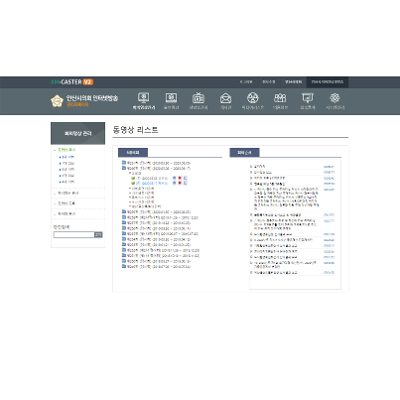
Task: Open the people group icon menu
Action: click(280, 98)
